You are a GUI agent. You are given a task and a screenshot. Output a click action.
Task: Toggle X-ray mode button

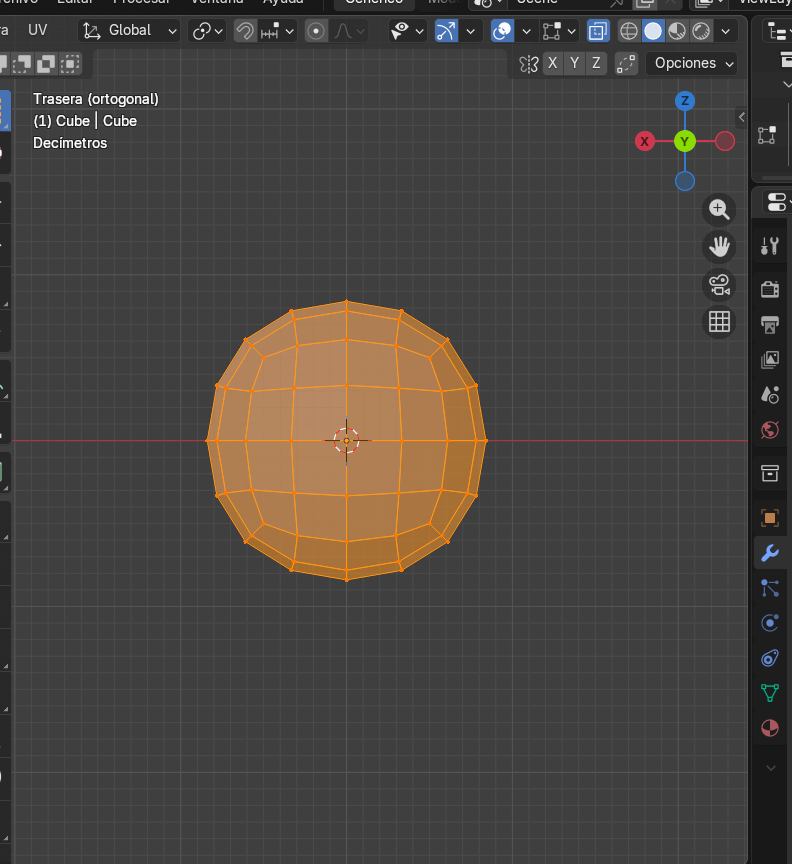[x=598, y=31]
